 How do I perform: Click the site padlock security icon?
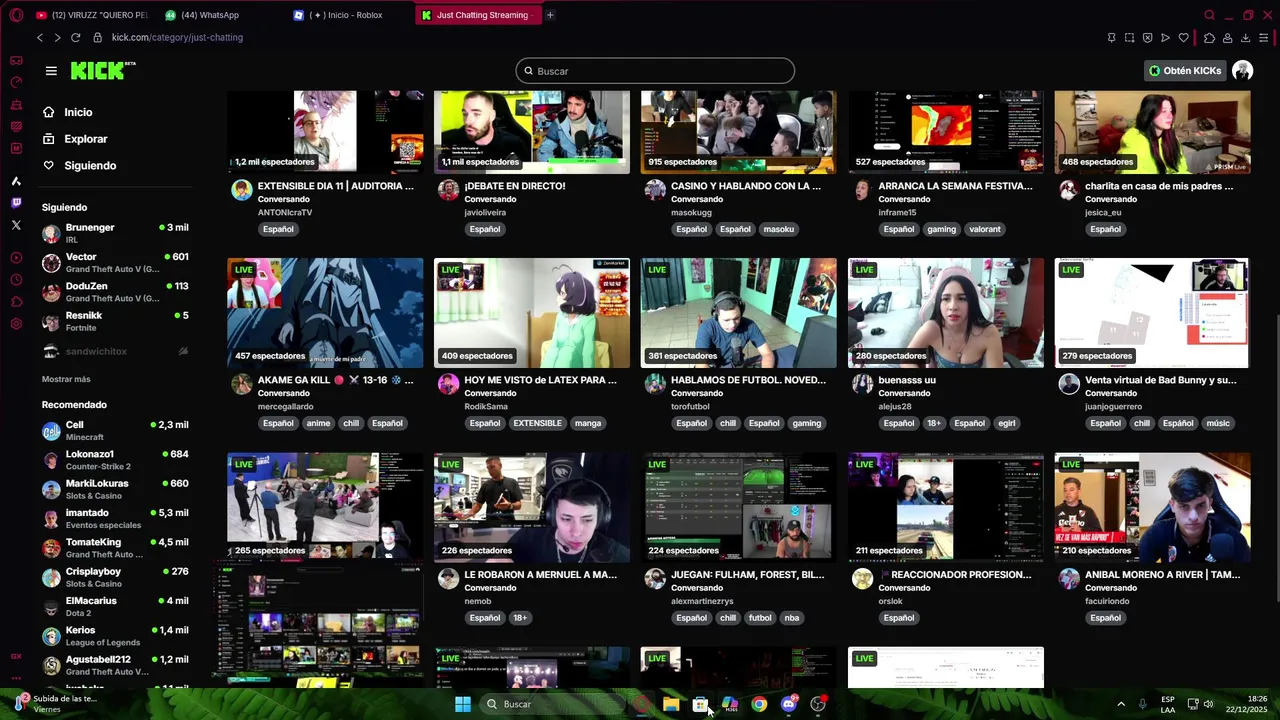(x=97, y=37)
